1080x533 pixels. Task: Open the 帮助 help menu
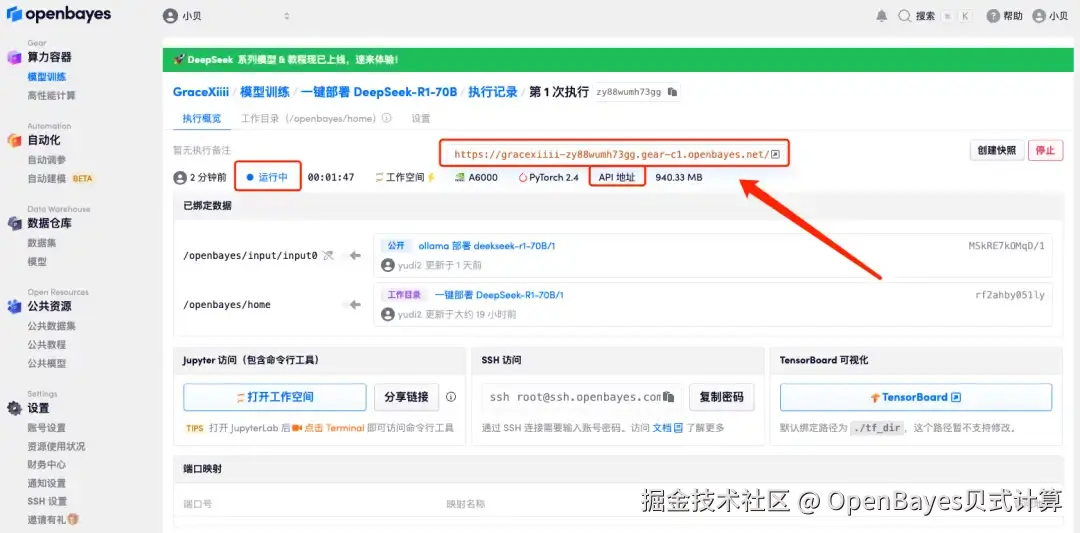pyautogui.click(x=1004, y=16)
